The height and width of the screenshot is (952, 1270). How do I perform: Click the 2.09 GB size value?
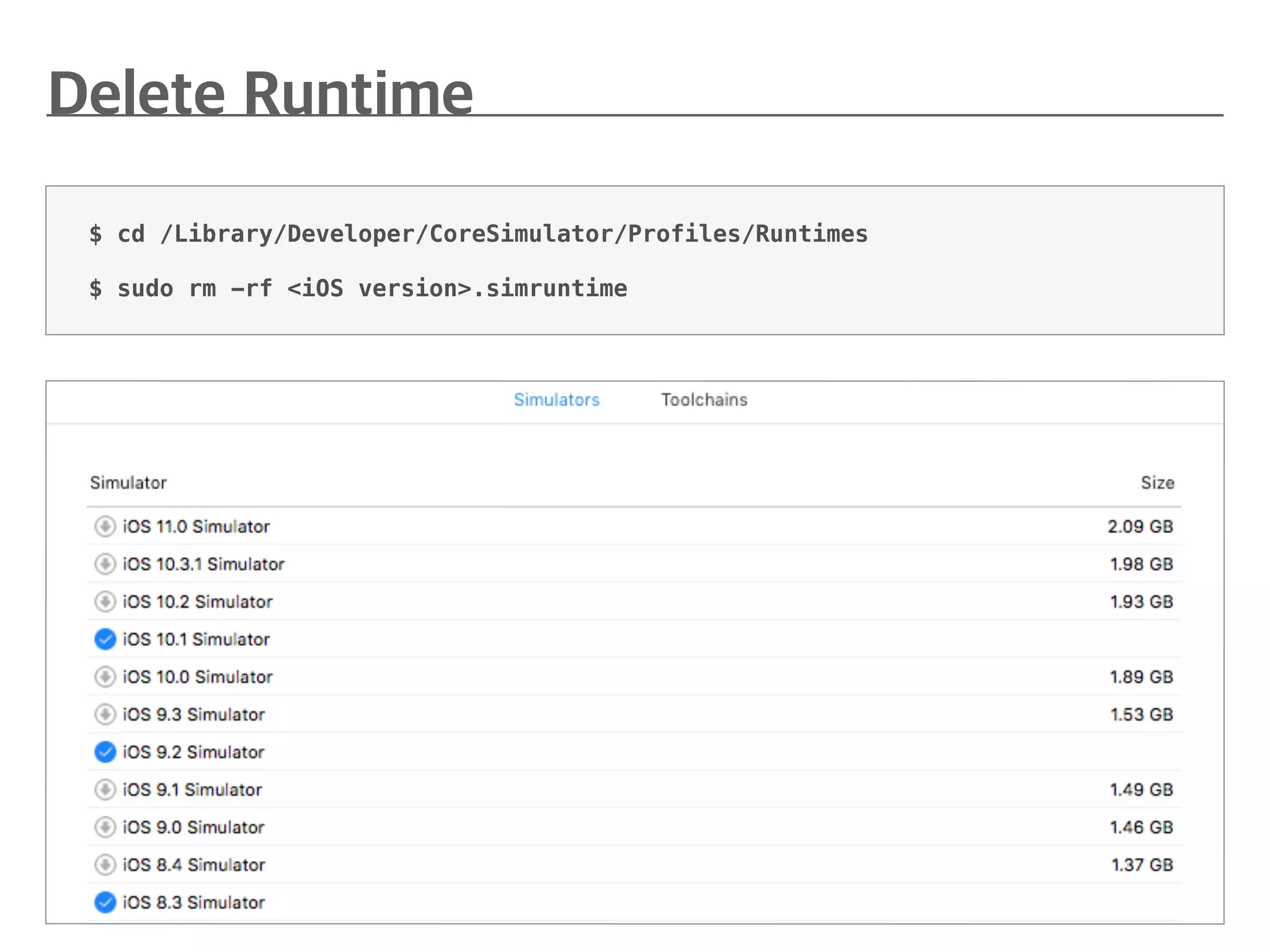[1140, 526]
